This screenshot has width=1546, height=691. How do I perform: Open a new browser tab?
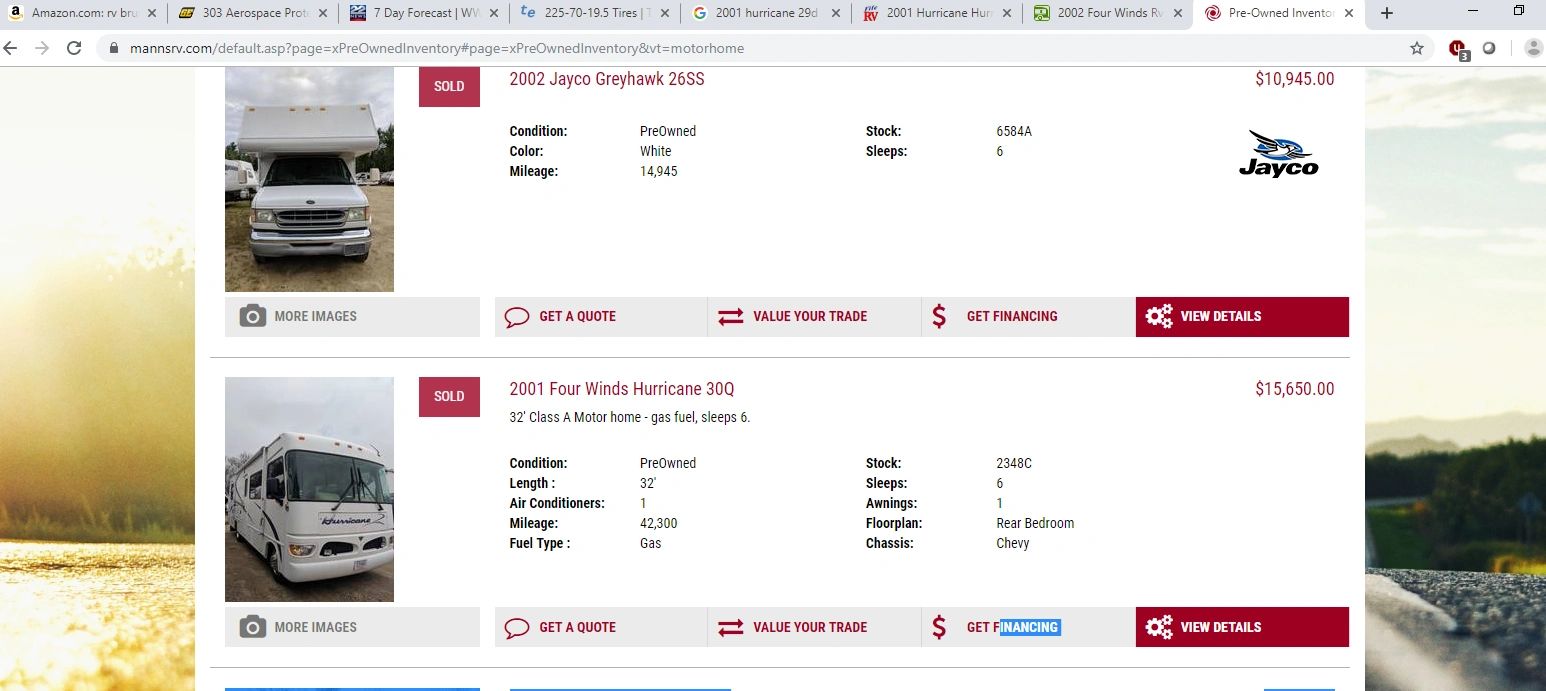pyautogui.click(x=1386, y=13)
